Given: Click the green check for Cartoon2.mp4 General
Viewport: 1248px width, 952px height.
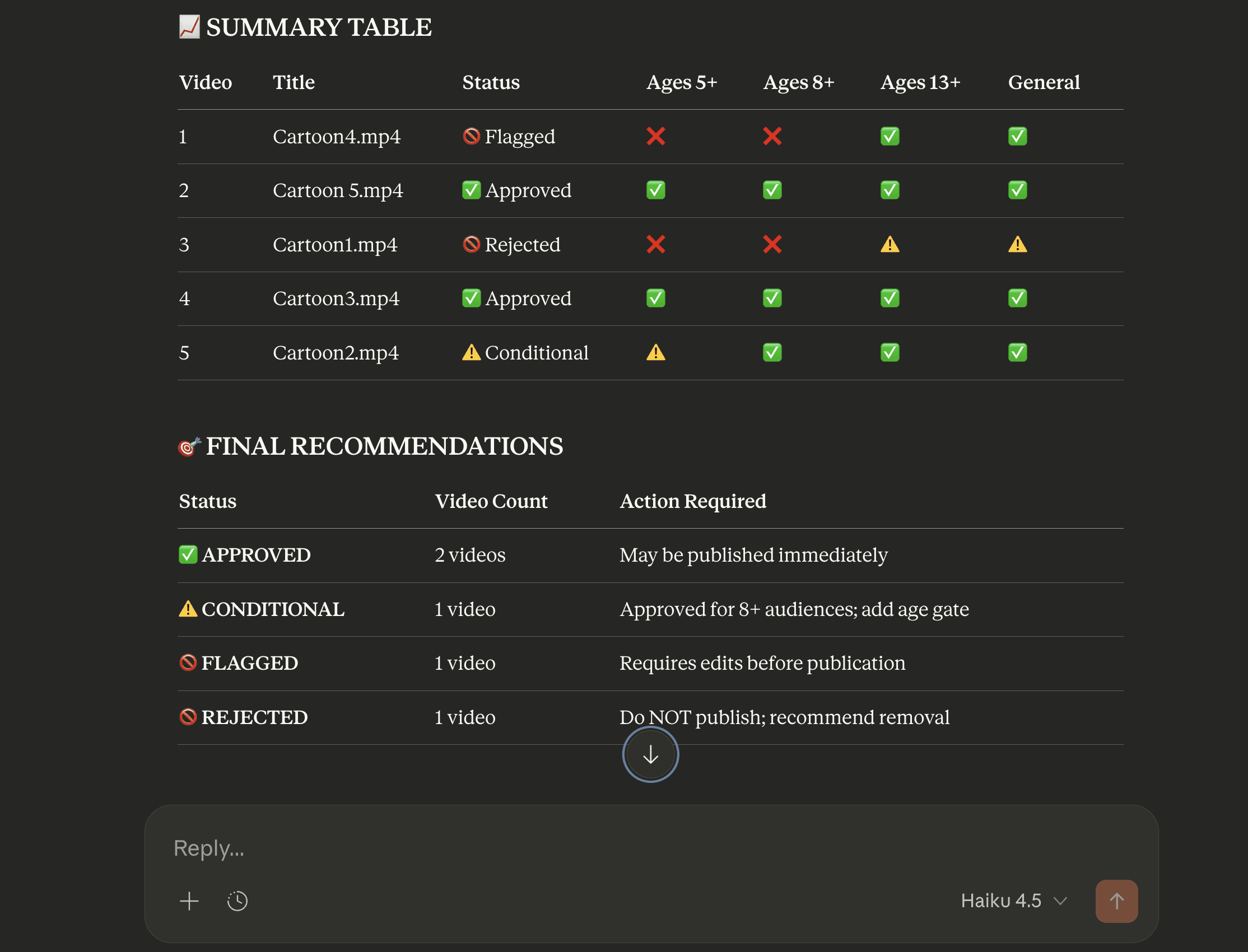Looking at the screenshot, I should pyautogui.click(x=1017, y=352).
